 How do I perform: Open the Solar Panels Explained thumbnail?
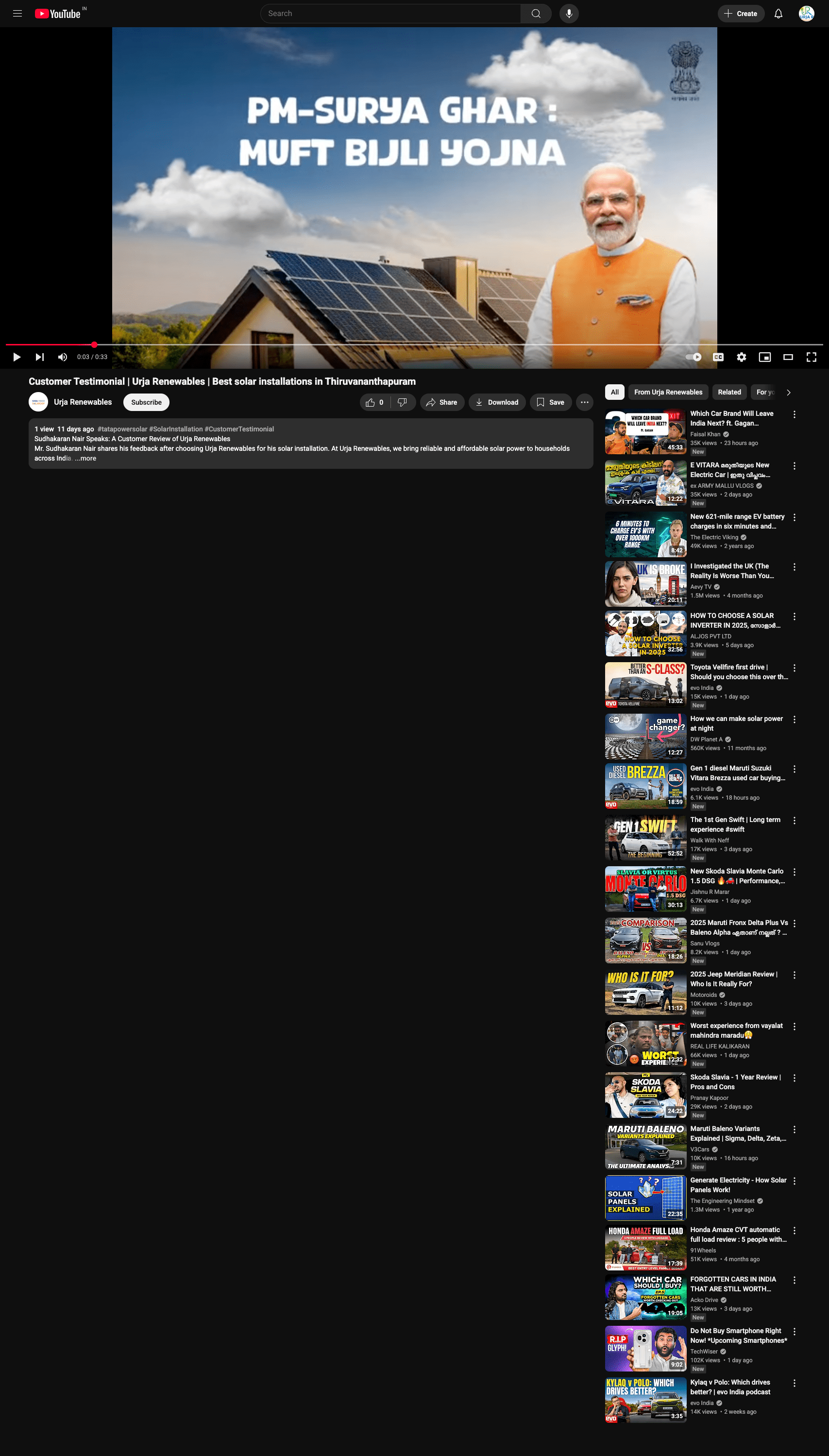(x=645, y=1198)
